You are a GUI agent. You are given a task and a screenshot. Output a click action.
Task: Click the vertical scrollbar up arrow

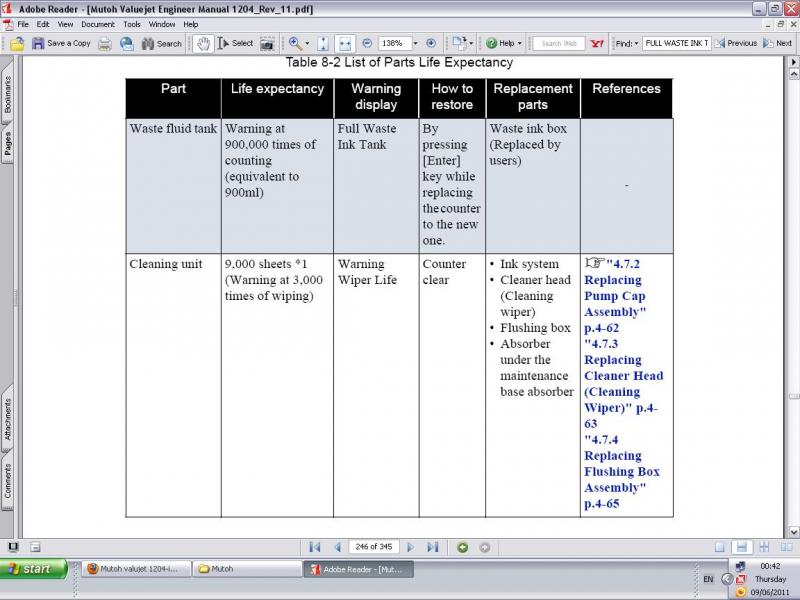click(x=793, y=74)
